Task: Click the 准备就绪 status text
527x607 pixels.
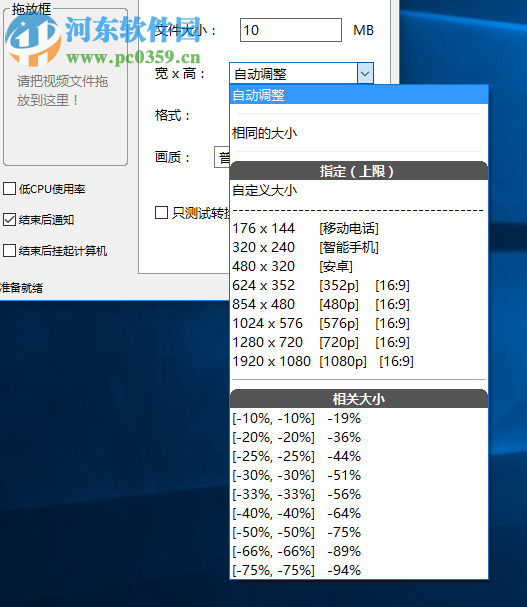Action: point(21,288)
